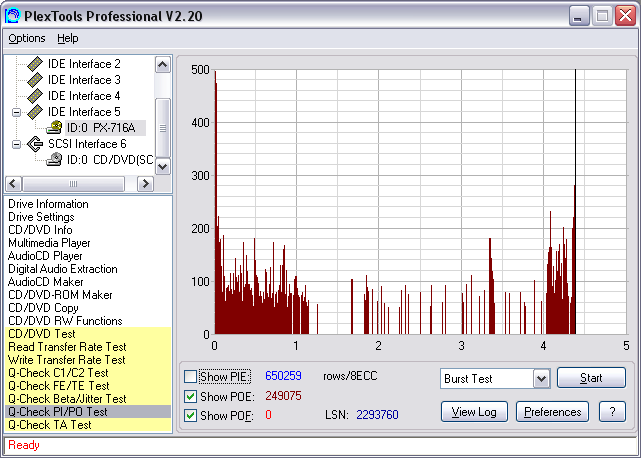Click the Ready status text
Screen dimensions: 641x458
coord(24,445)
